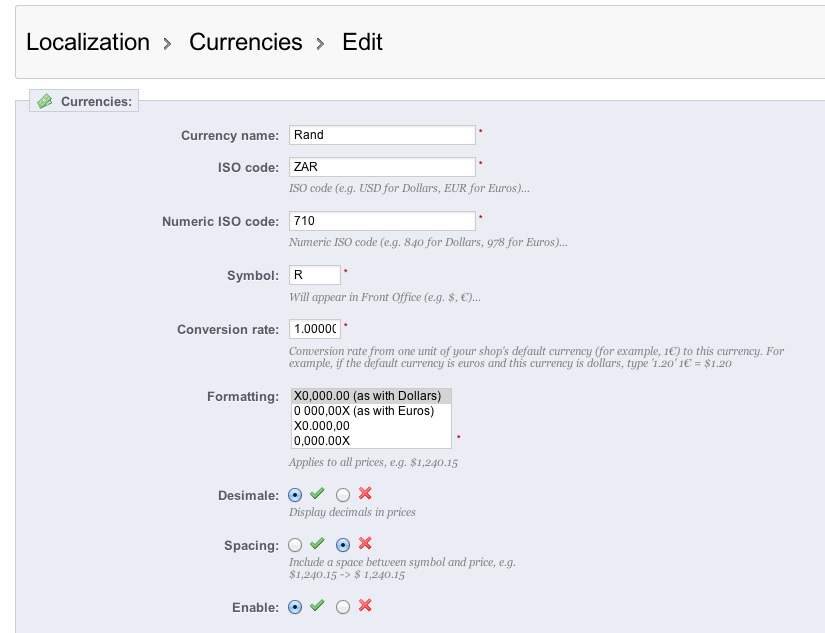825x633 pixels.
Task: Click the green check icon for Enable
Action: pos(317,606)
